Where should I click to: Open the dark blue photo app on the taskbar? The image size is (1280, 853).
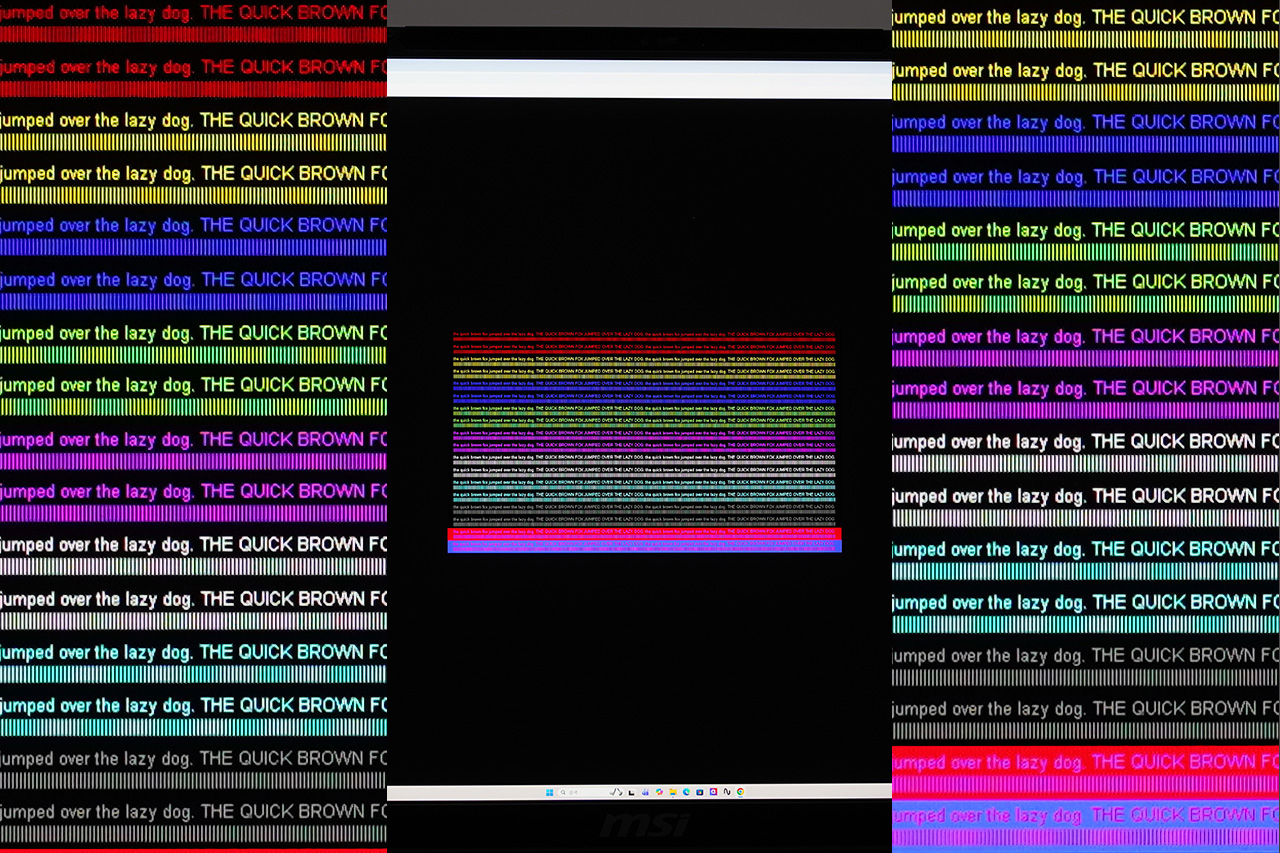click(x=700, y=792)
